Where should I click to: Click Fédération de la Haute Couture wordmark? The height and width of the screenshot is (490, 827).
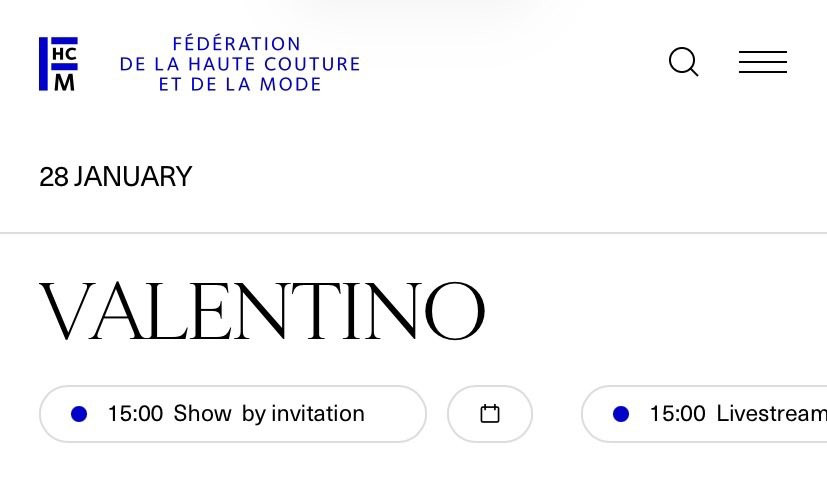point(239,64)
